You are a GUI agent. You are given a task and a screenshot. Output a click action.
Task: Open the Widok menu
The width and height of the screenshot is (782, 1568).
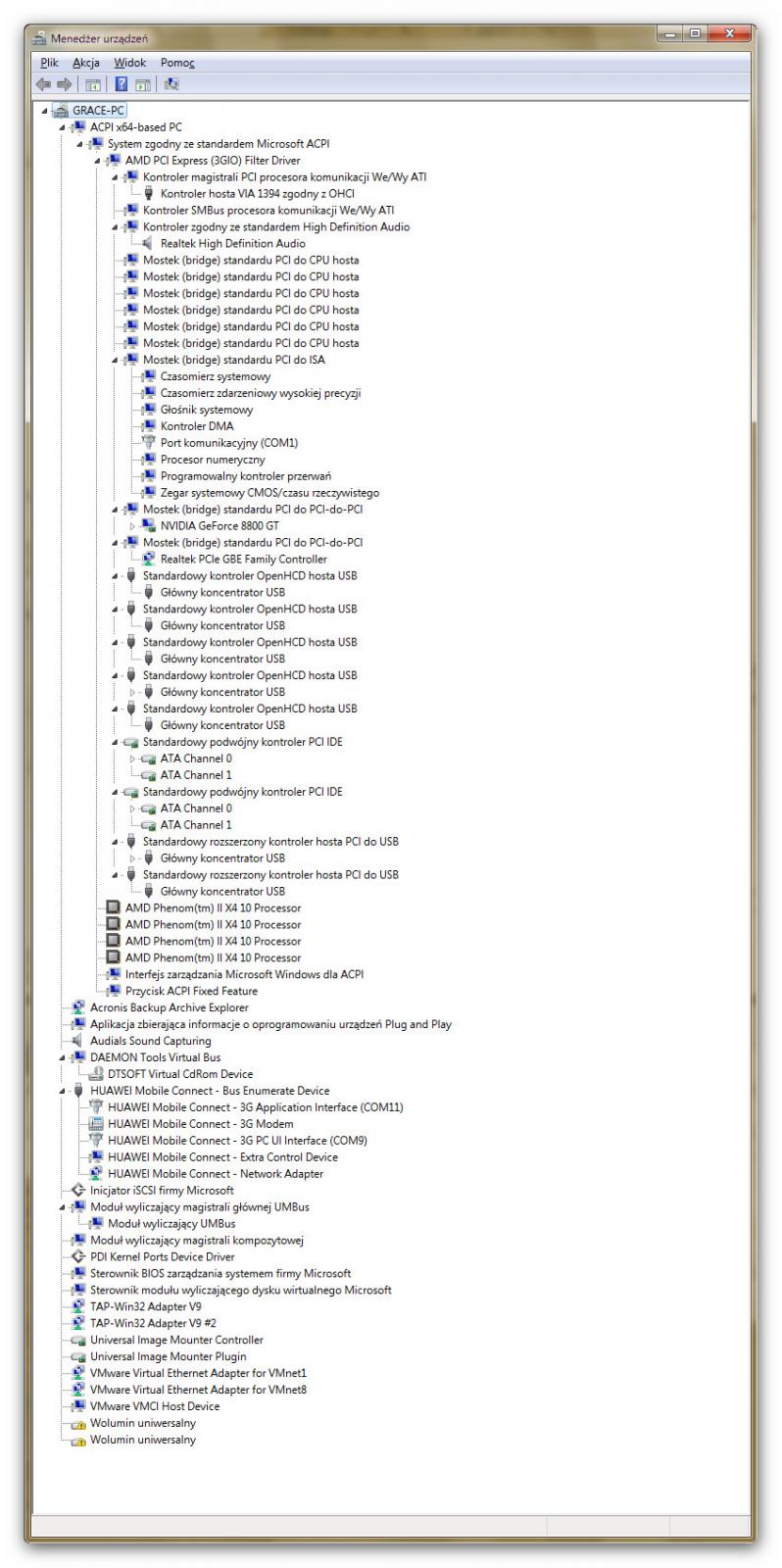(x=129, y=63)
